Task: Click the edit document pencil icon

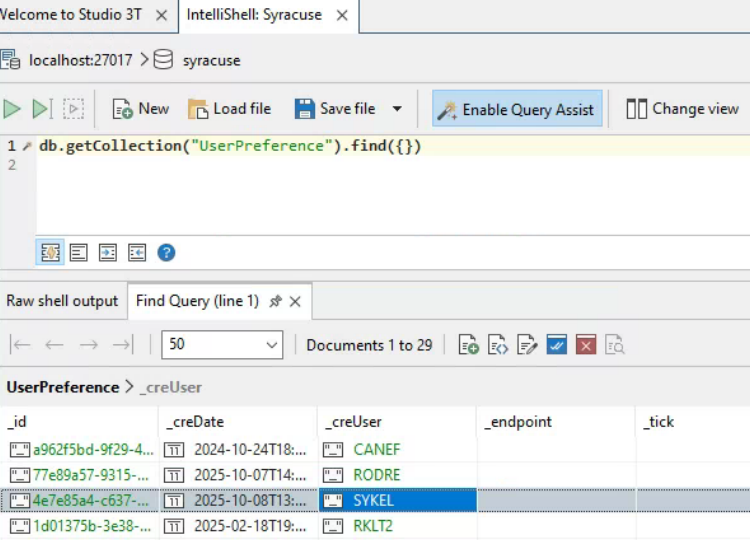Action: click(527, 345)
